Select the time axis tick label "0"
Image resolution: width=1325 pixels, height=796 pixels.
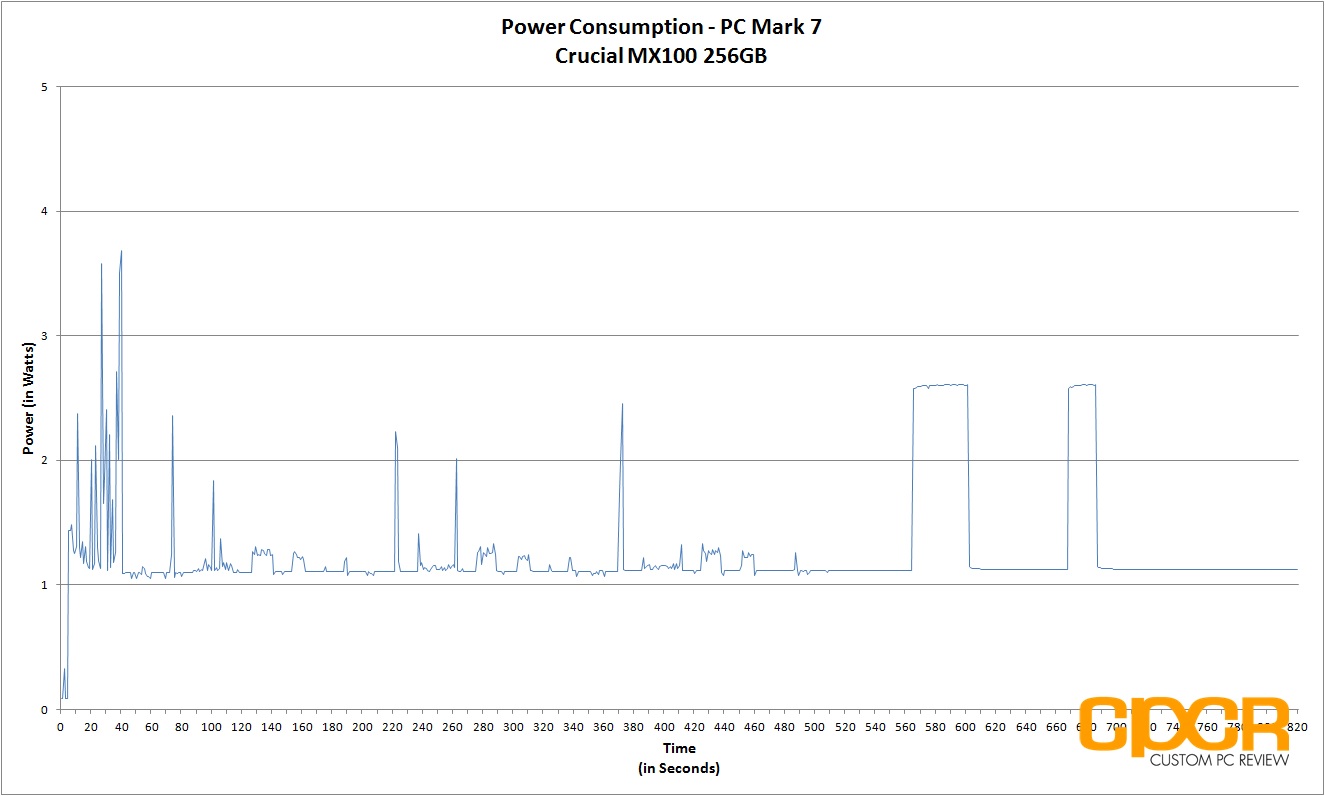tap(60, 727)
